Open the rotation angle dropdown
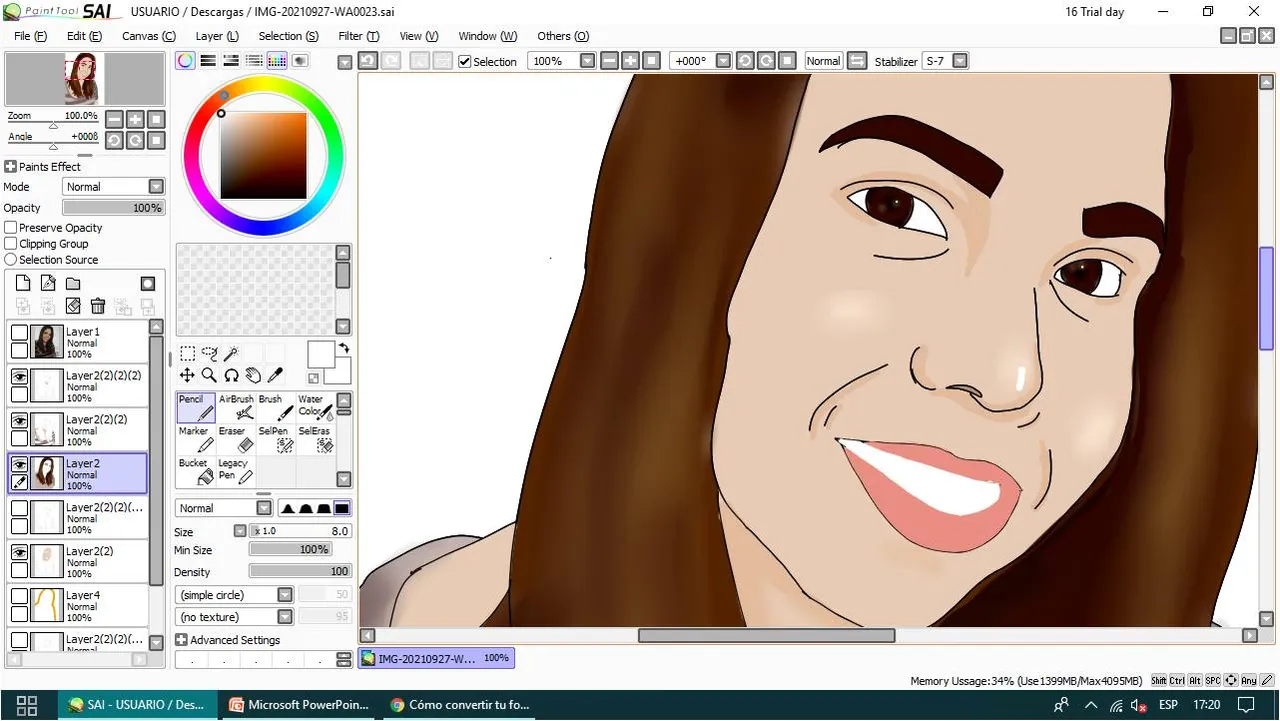The width and height of the screenshot is (1280, 721). coord(724,61)
